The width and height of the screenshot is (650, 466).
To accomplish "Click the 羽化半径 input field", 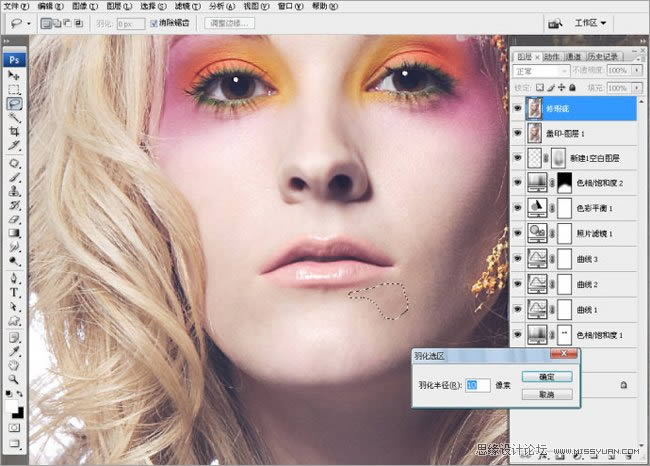I will [478, 384].
